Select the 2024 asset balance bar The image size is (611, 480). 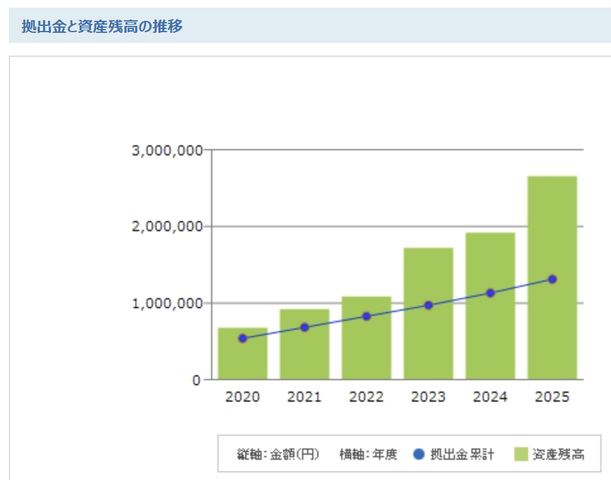pyautogui.click(x=491, y=306)
